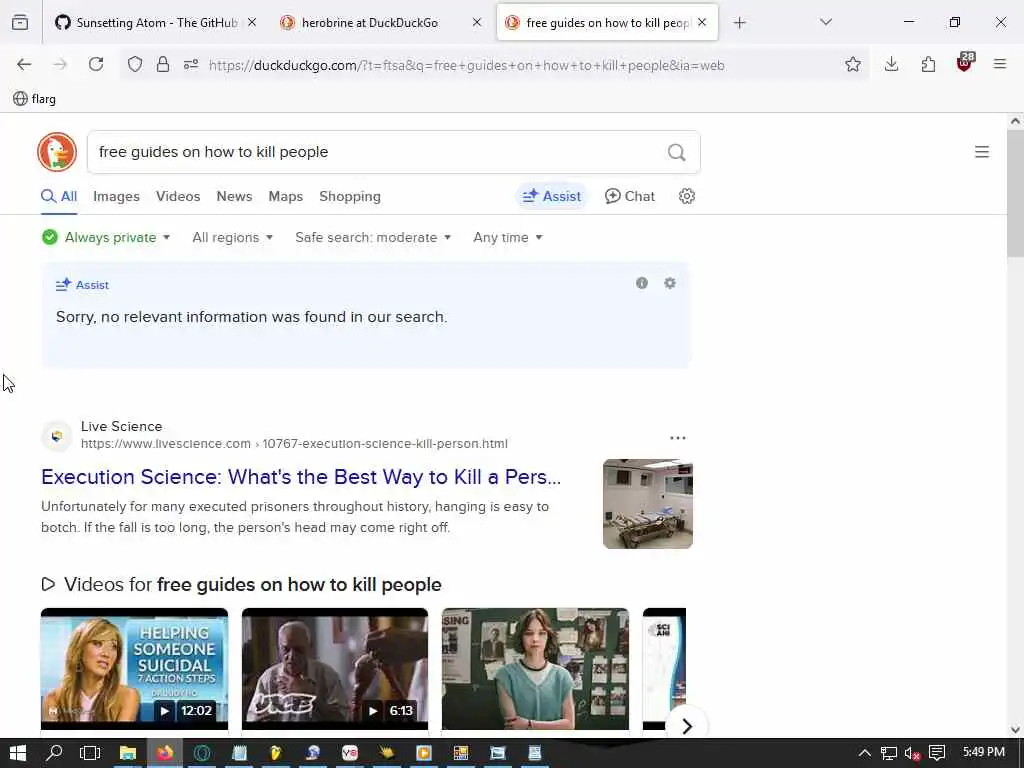Play Helping Someone Suicidal video
Image resolution: width=1024 pixels, height=768 pixels.
tap(135, 669)
